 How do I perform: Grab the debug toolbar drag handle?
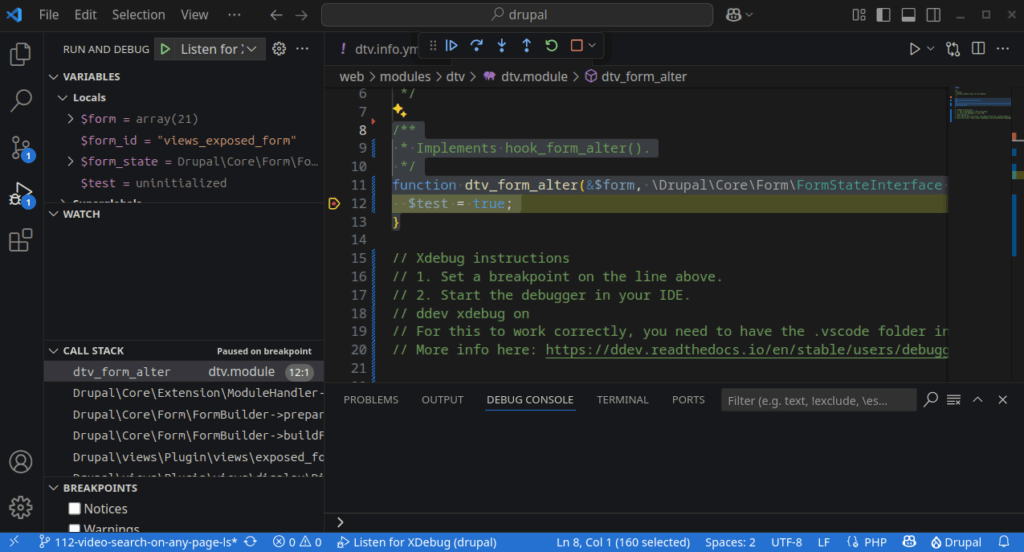tap(432, 46)
